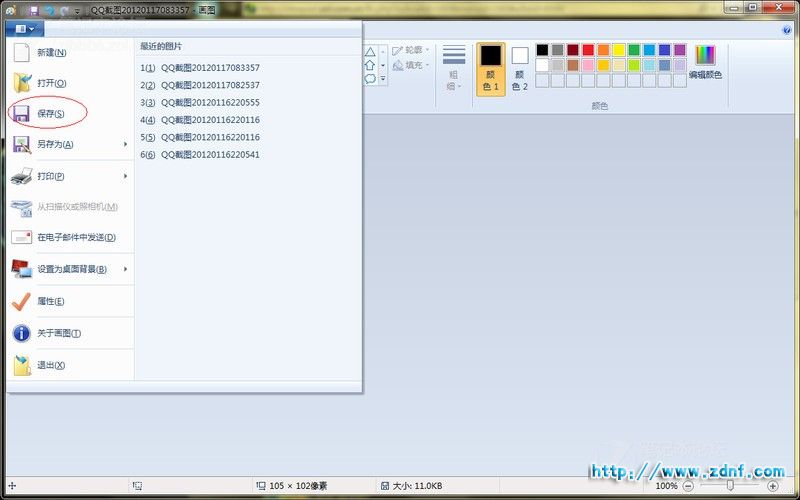Image resolution: width=800 pixels, height=500 pixels.
Task: Open About Paint (关于画图) info icon
Action: coord(21,333)
